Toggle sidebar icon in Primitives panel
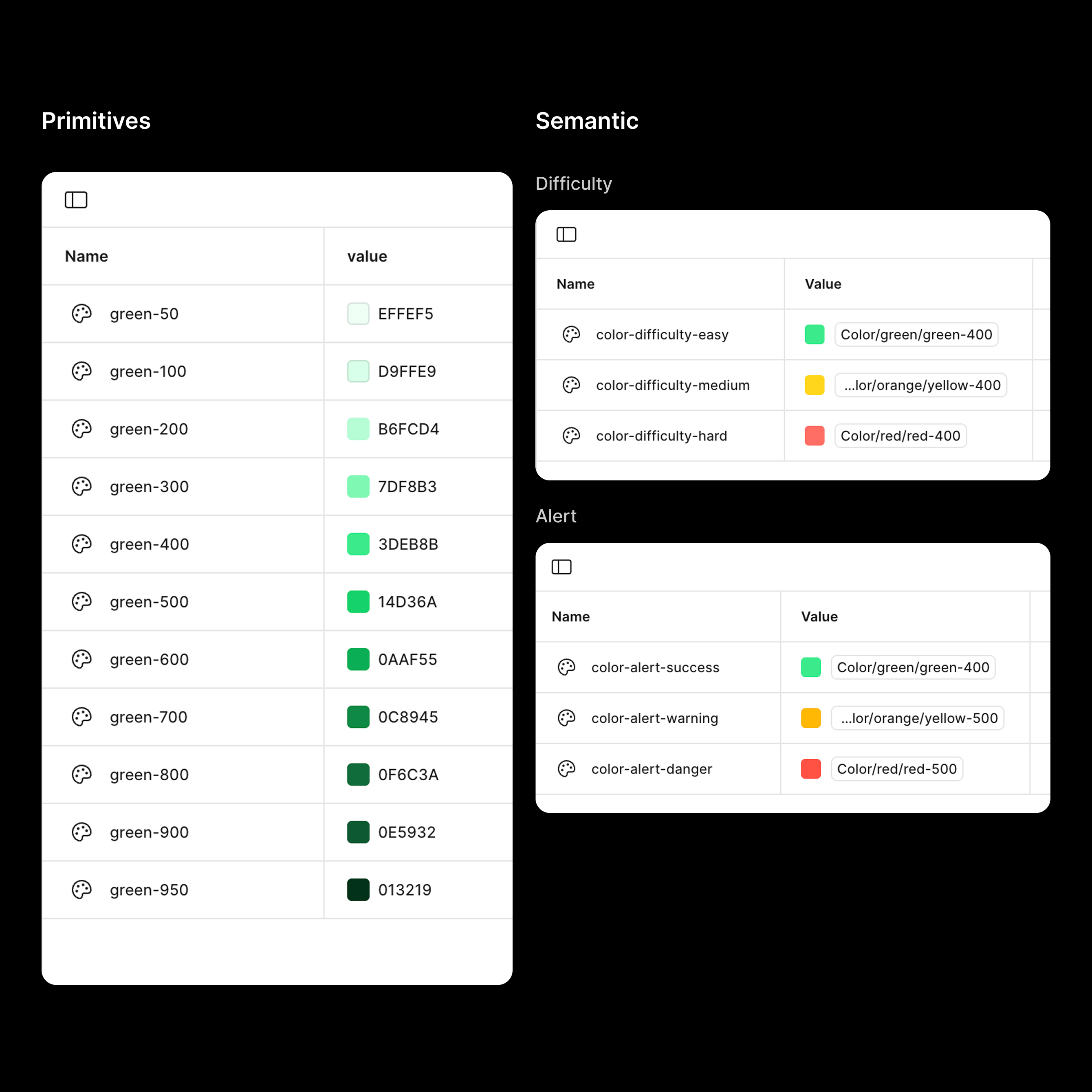The width and height of the screenshot is (1092, 1092). [x=76, y=200]
